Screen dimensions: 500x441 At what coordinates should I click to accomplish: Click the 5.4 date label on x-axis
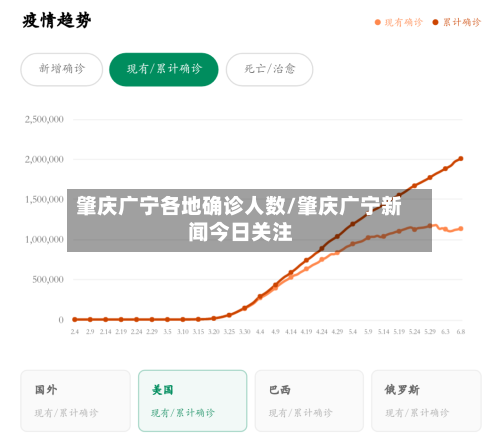coord(353,332)
